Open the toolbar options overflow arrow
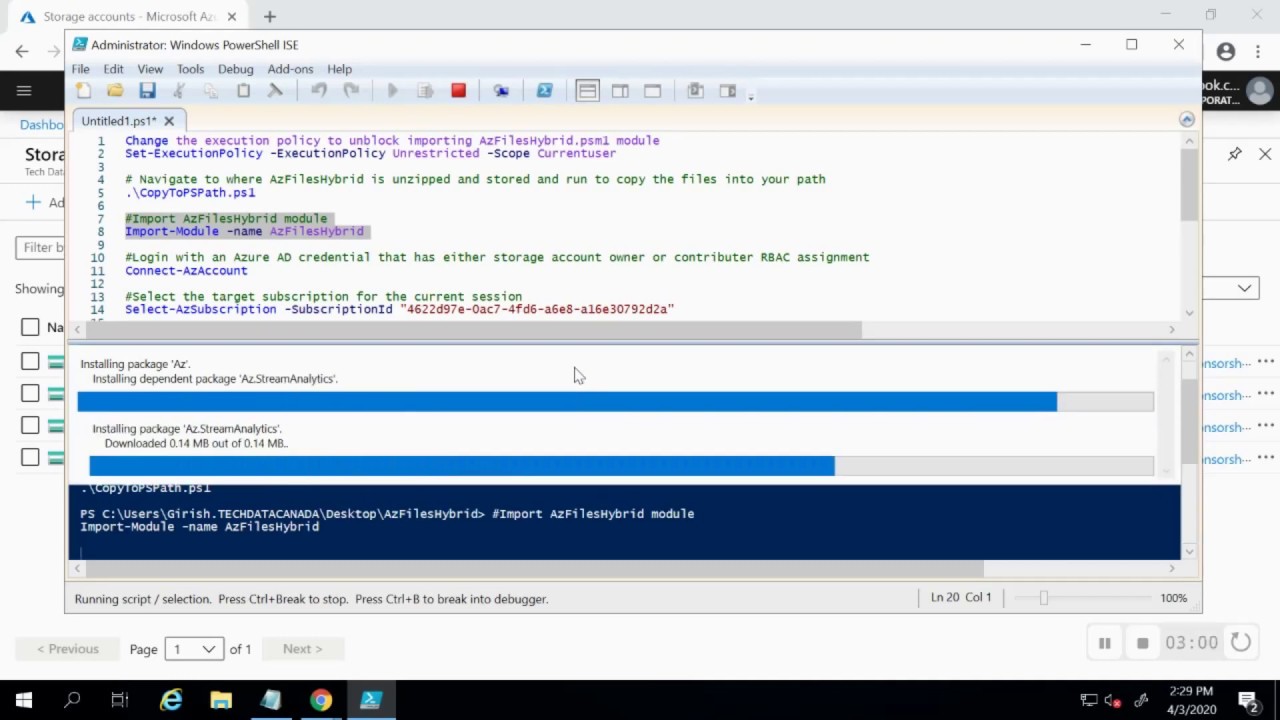The image size is (1280, 720). click(x=751, y=96)
